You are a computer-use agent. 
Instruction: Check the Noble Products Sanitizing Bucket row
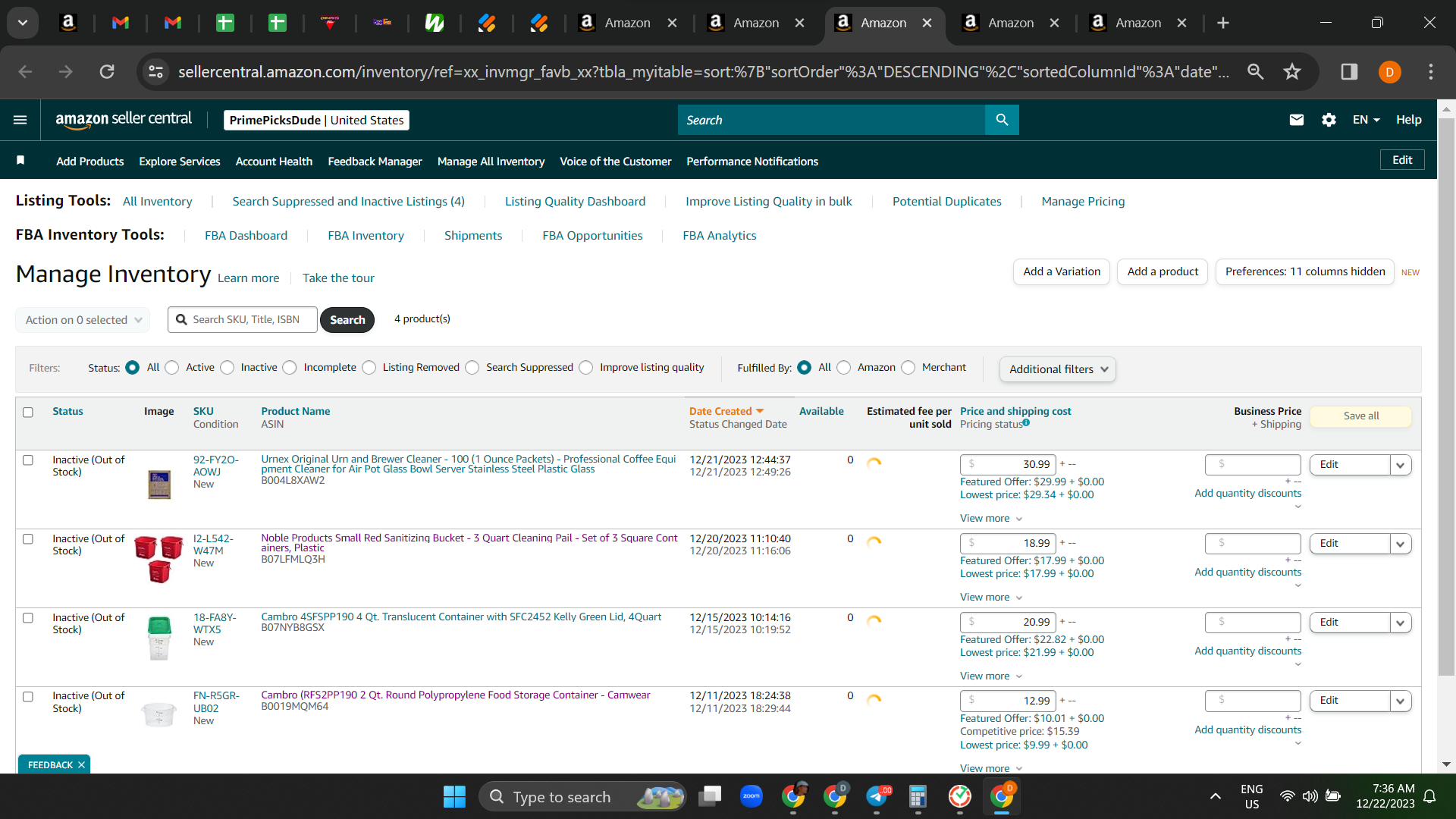tap(28, 539)
